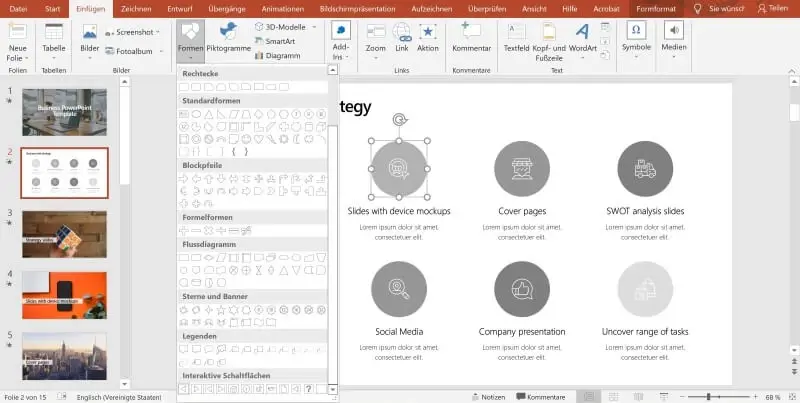
Task: Insert a SmartArt graphic
Action: [272, 41]
